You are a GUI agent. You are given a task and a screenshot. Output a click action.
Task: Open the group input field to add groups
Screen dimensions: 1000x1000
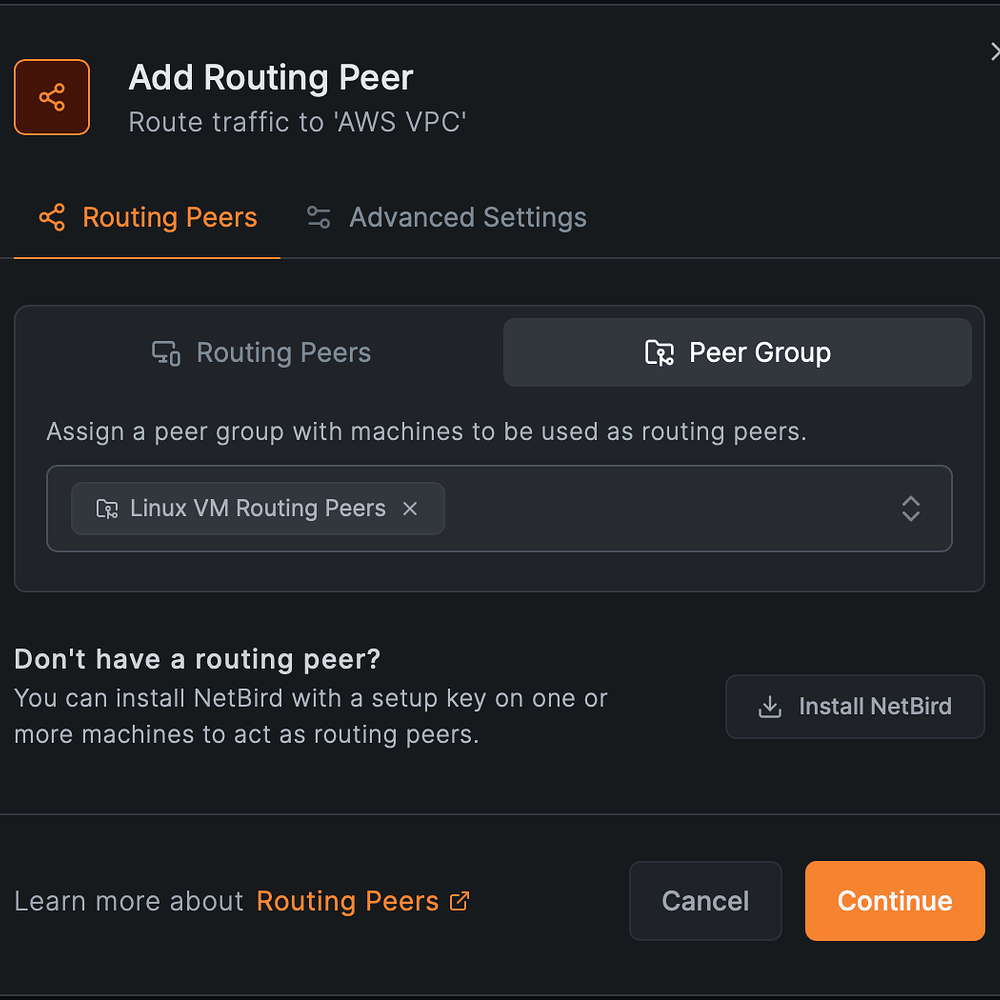650,508
